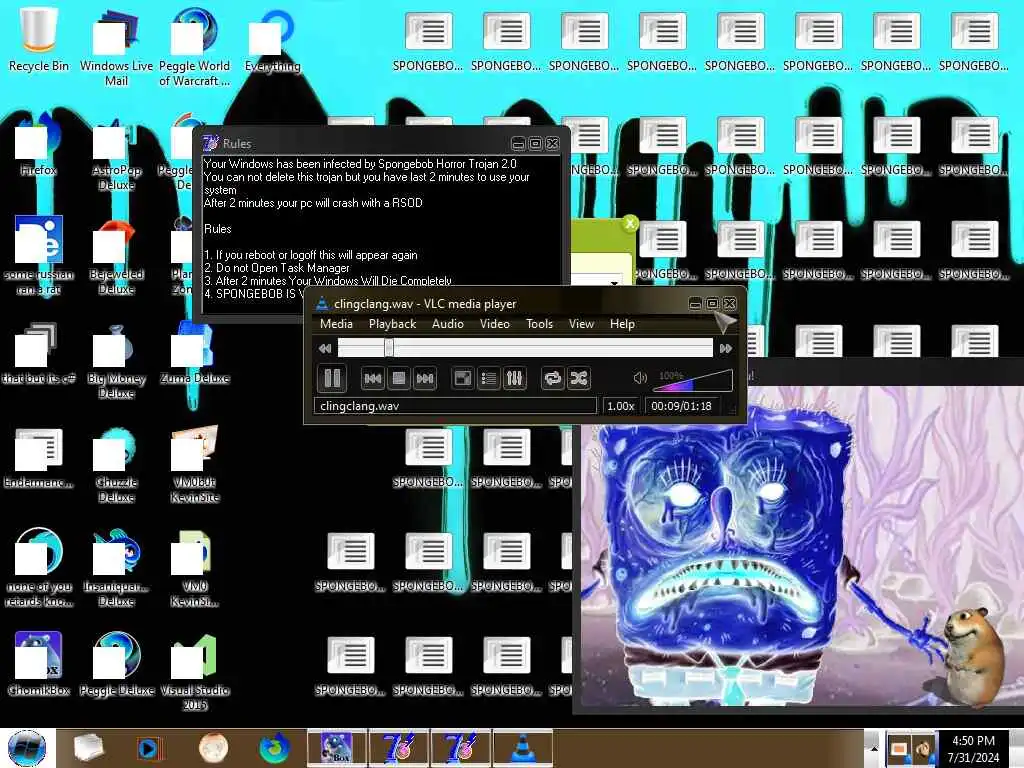Open the VLC Video menu
Viewport: 1024px width, 768px height.
(x=495, y=324)
